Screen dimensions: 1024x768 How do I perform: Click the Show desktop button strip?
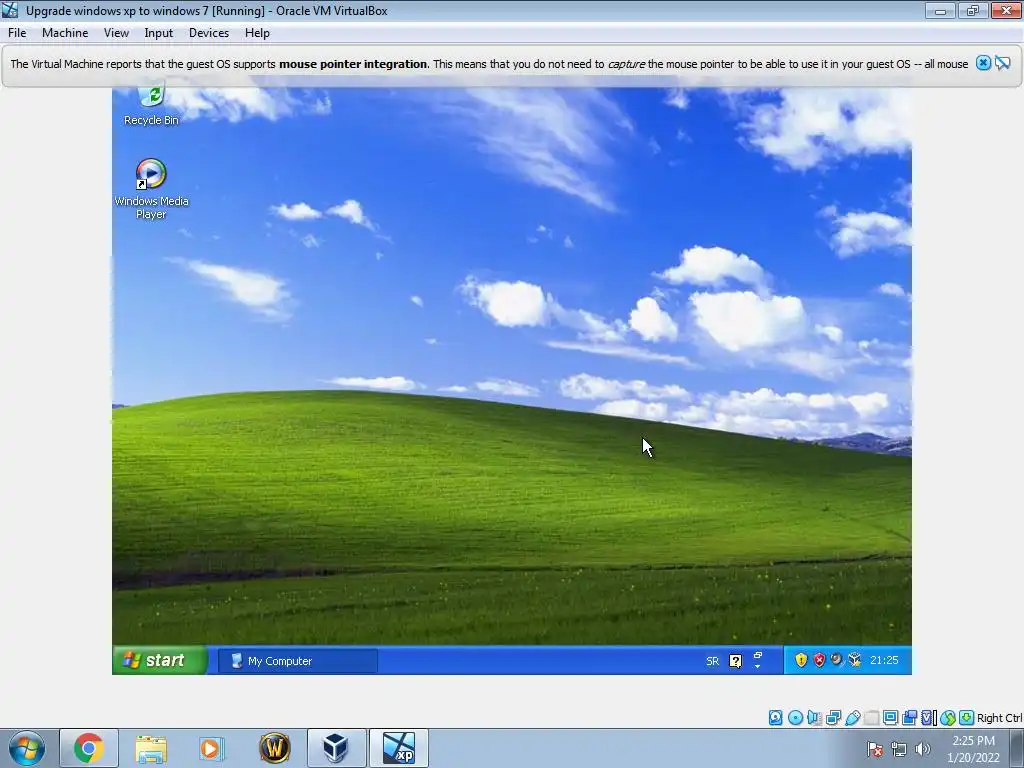[x=1017, y=748]
